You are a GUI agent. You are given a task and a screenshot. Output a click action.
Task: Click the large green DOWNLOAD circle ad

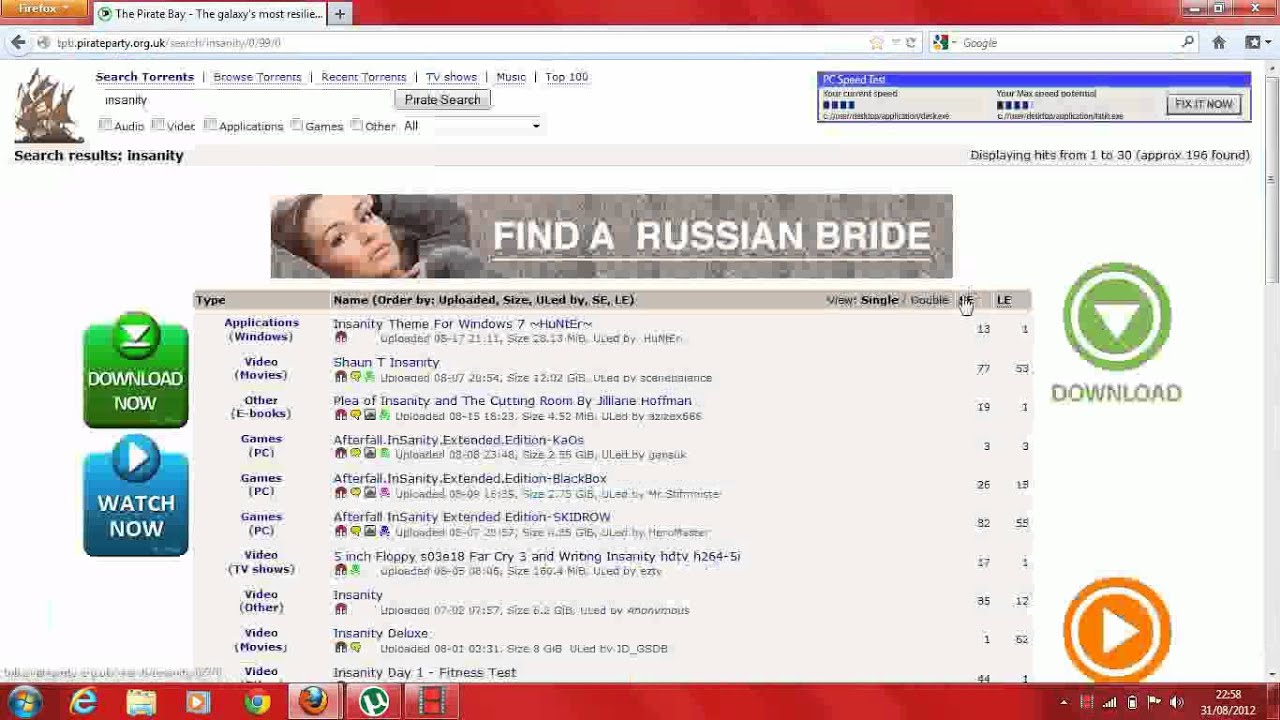click(1116, 333)
